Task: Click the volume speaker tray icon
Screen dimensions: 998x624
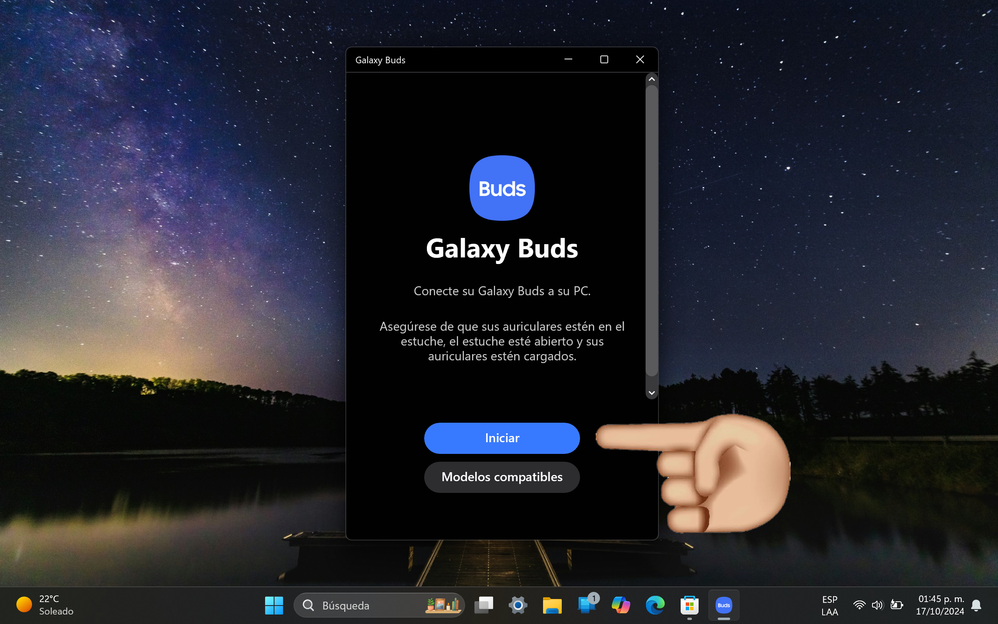Action: [x=877, y=605]
